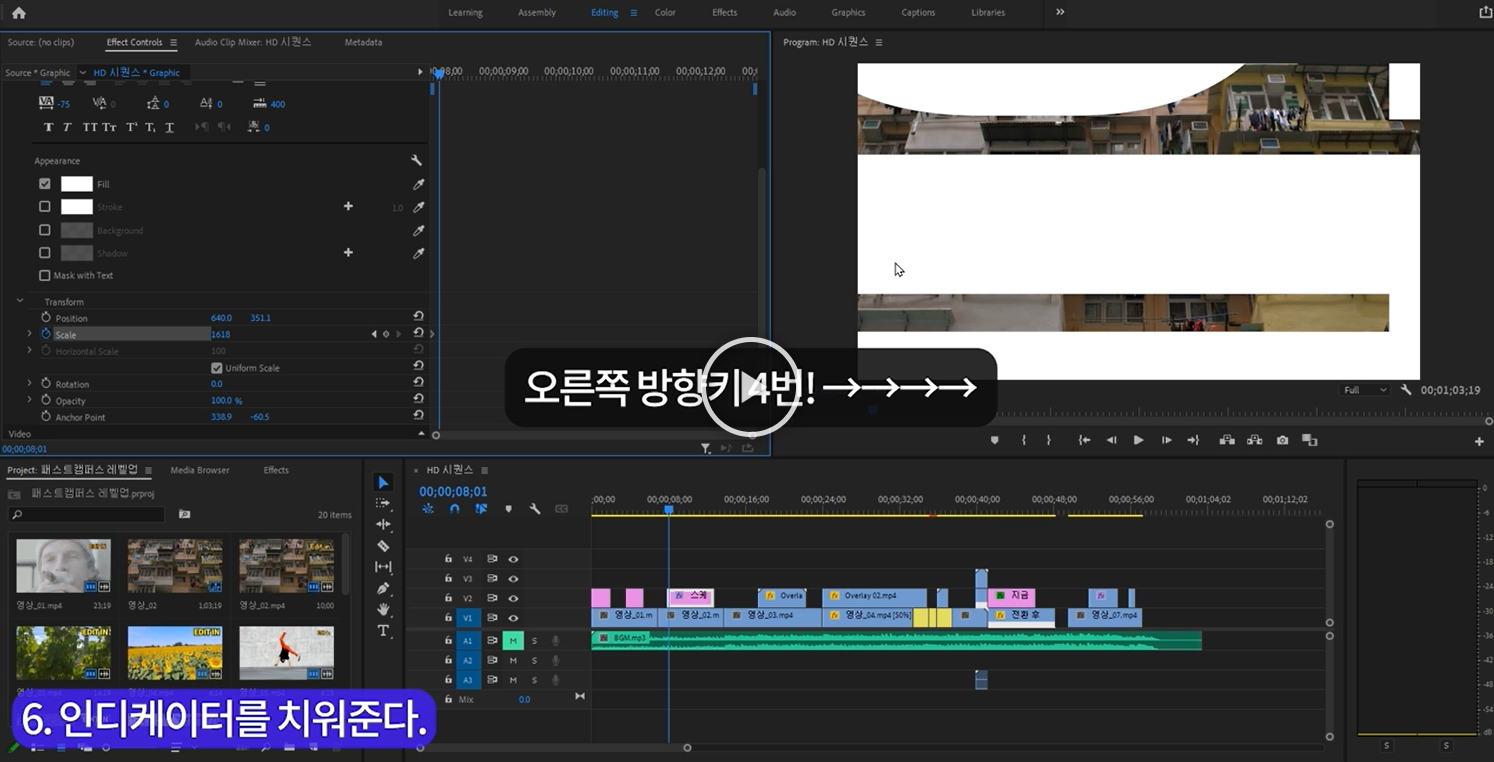Open Appearance graphics properties wrench
This screenshot has width=1494, height=762.
pos(416,160)
